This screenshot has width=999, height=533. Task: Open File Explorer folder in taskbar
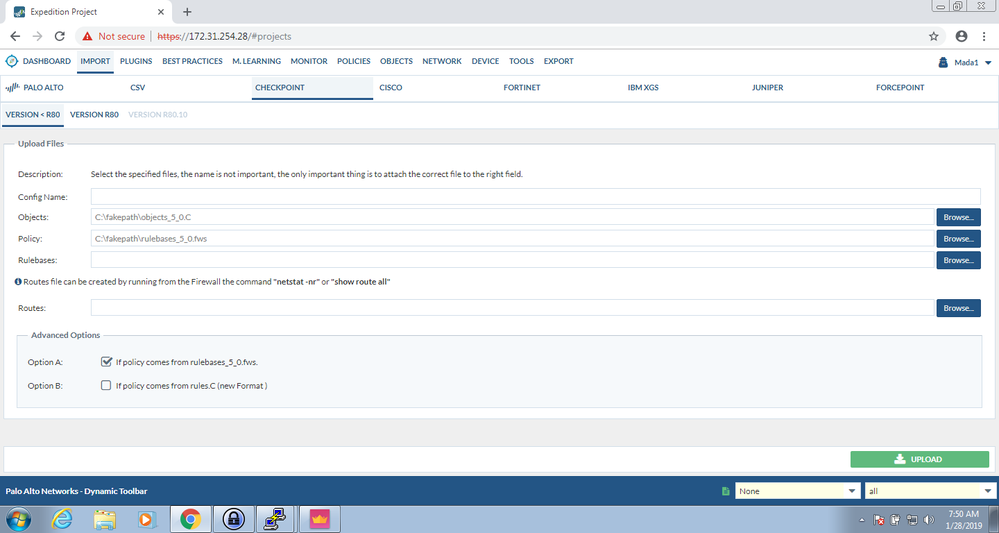(x=104, y=520)
